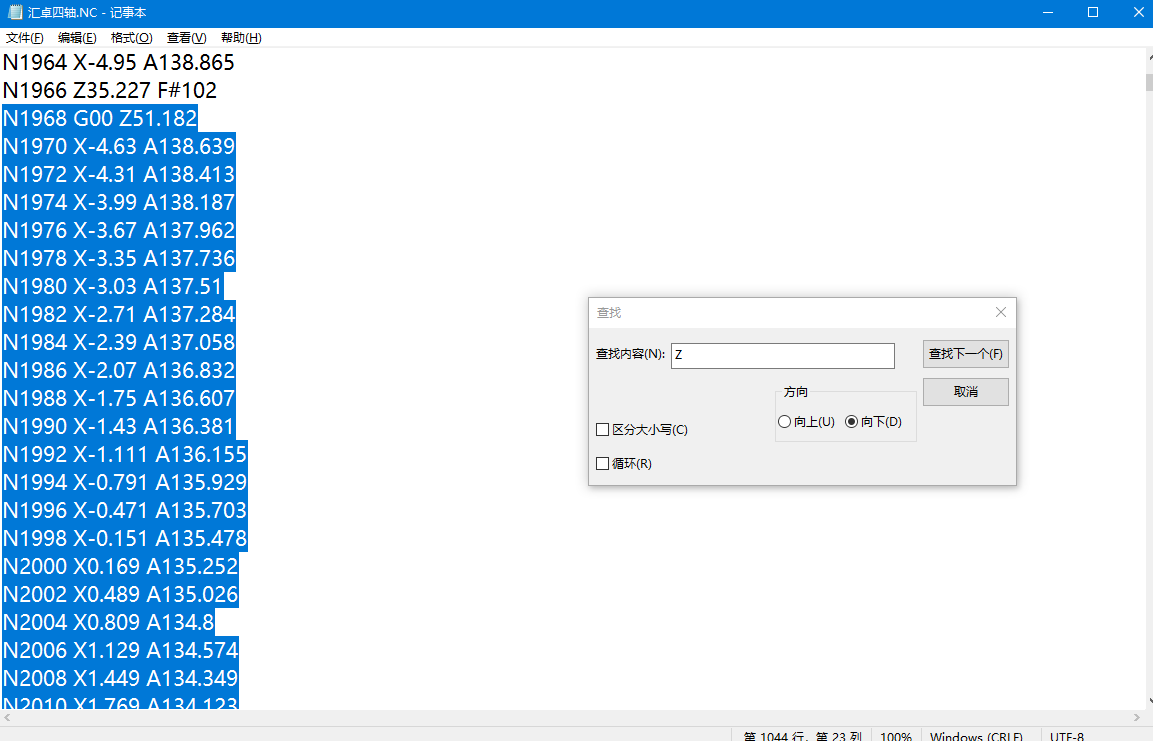Click line N2006 X1.129 A134.574
Viewport: 1153px width, 741px height.
(x=121, y=650)
